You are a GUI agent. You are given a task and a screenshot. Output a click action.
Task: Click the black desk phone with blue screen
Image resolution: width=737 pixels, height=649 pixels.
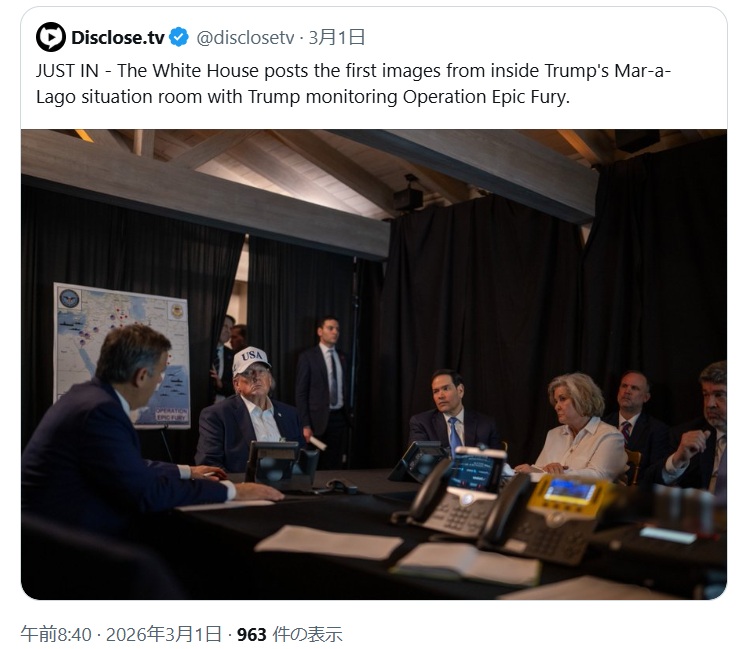tap(451, 493)
